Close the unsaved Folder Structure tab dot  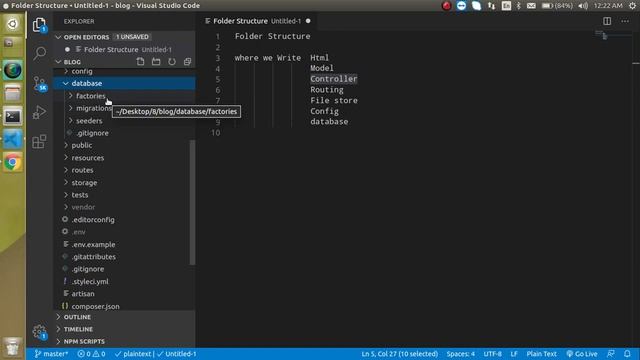coord(308,21)
